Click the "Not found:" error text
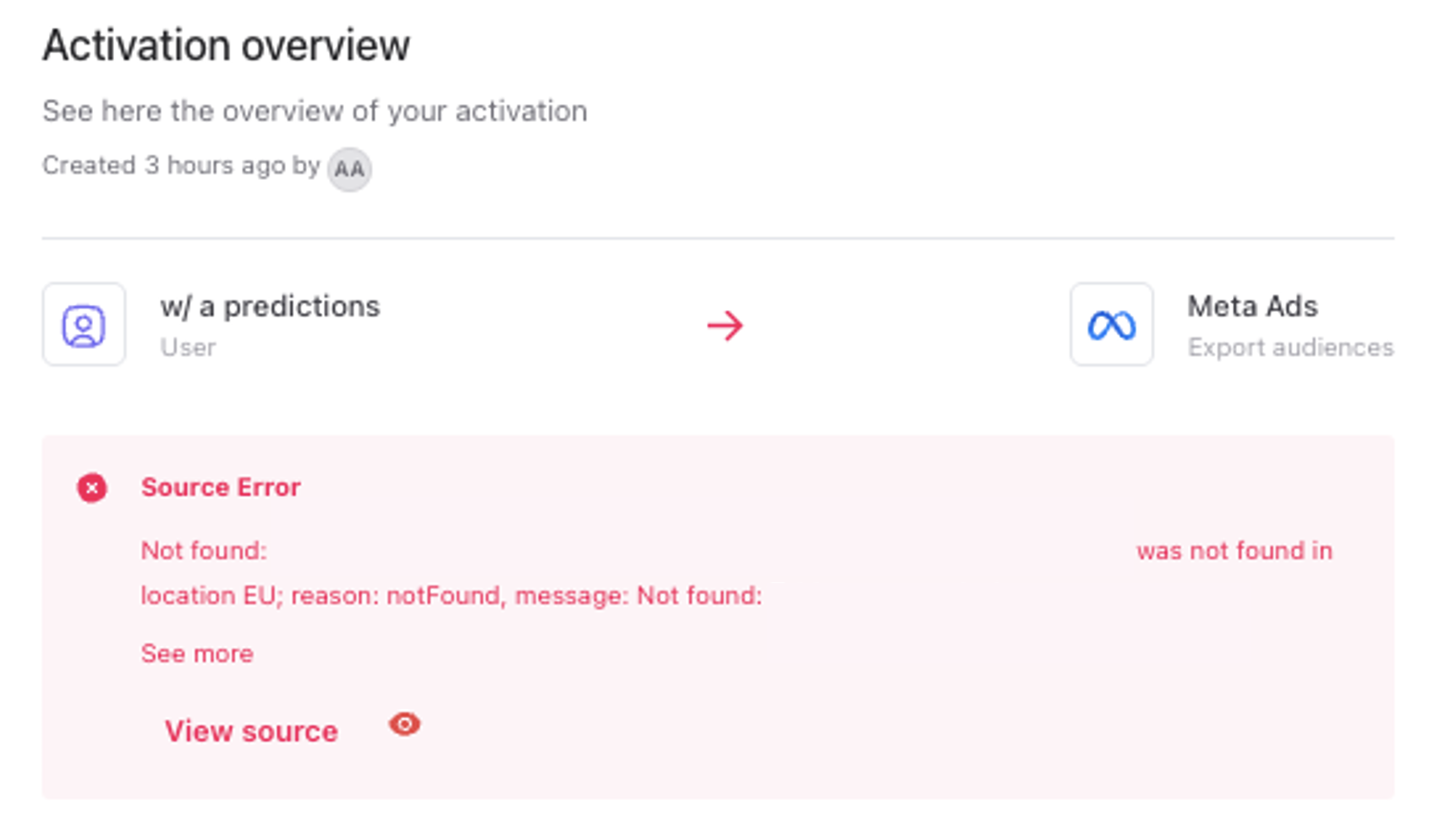The width and height of the screenshot is (1434, 840). tap(204, 551)
